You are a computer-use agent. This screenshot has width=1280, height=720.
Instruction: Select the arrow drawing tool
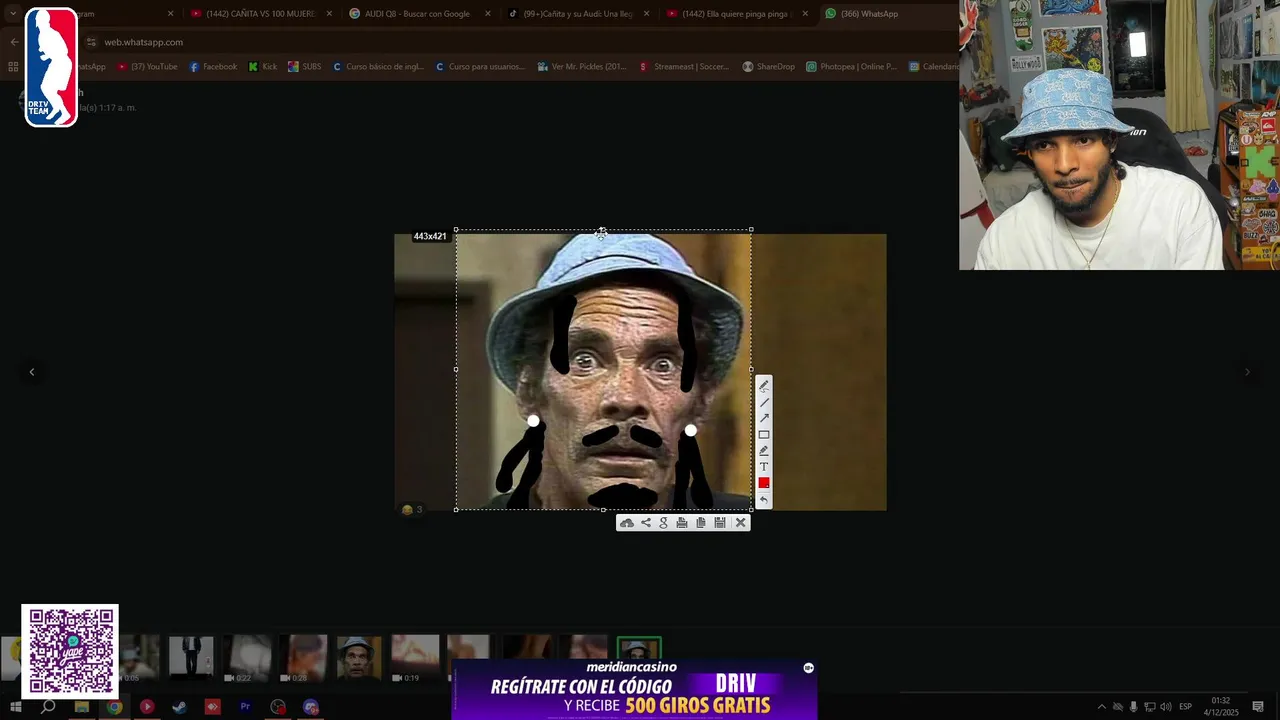pos(764,418)
